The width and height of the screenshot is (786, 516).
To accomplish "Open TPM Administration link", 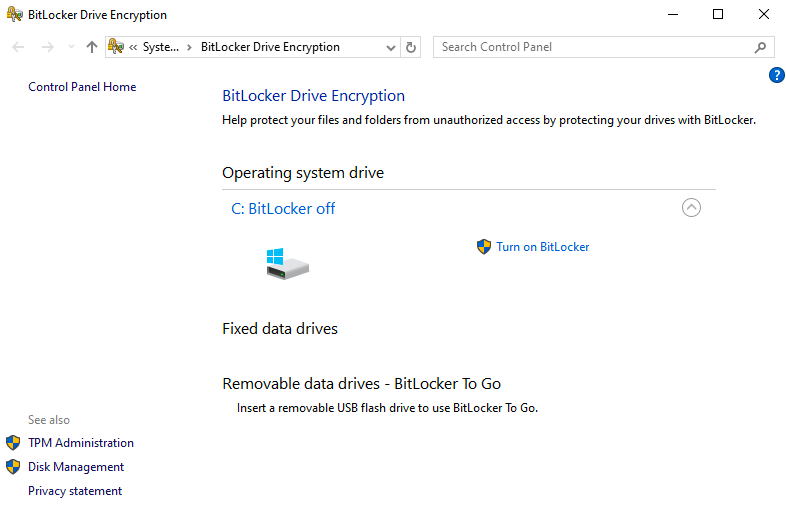I will [x=80, y=443].
